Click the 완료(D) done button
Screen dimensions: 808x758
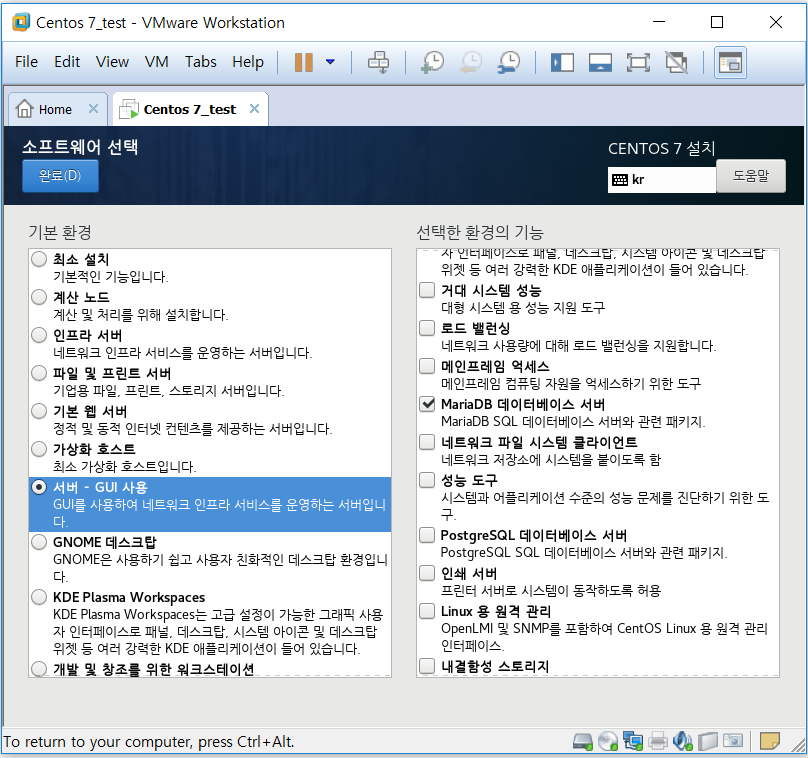click(60, 176)
